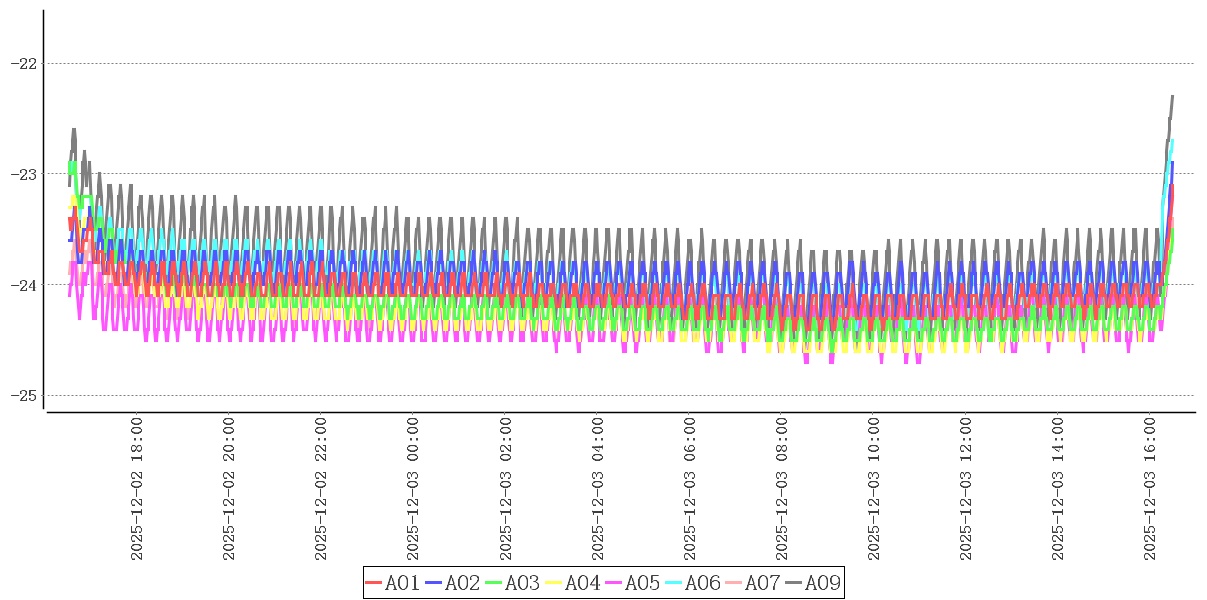Select the 2025-12-03 16:00 axis label

tap(1150, 490)
